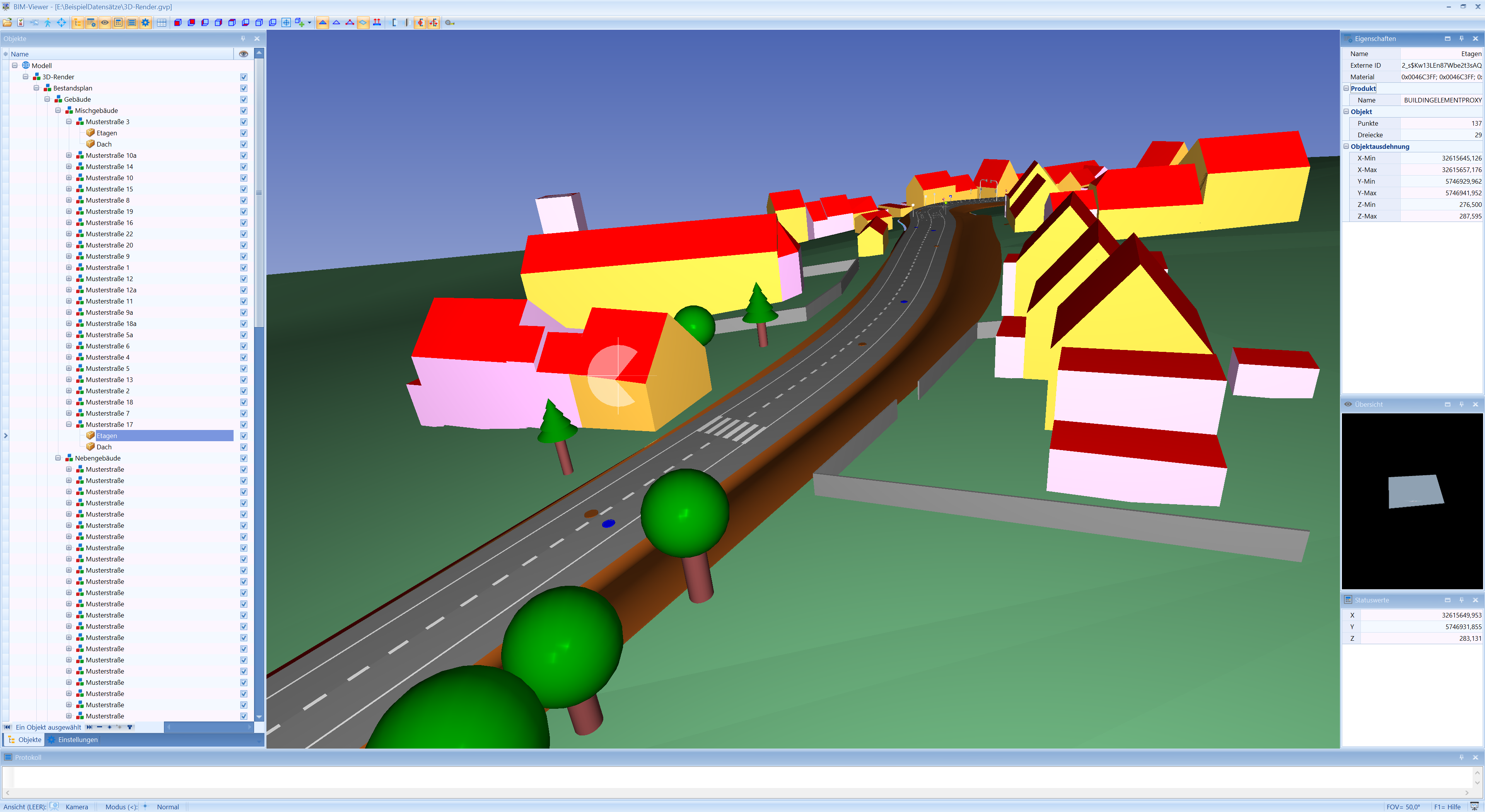Click the eye column header in object tree

244,54
